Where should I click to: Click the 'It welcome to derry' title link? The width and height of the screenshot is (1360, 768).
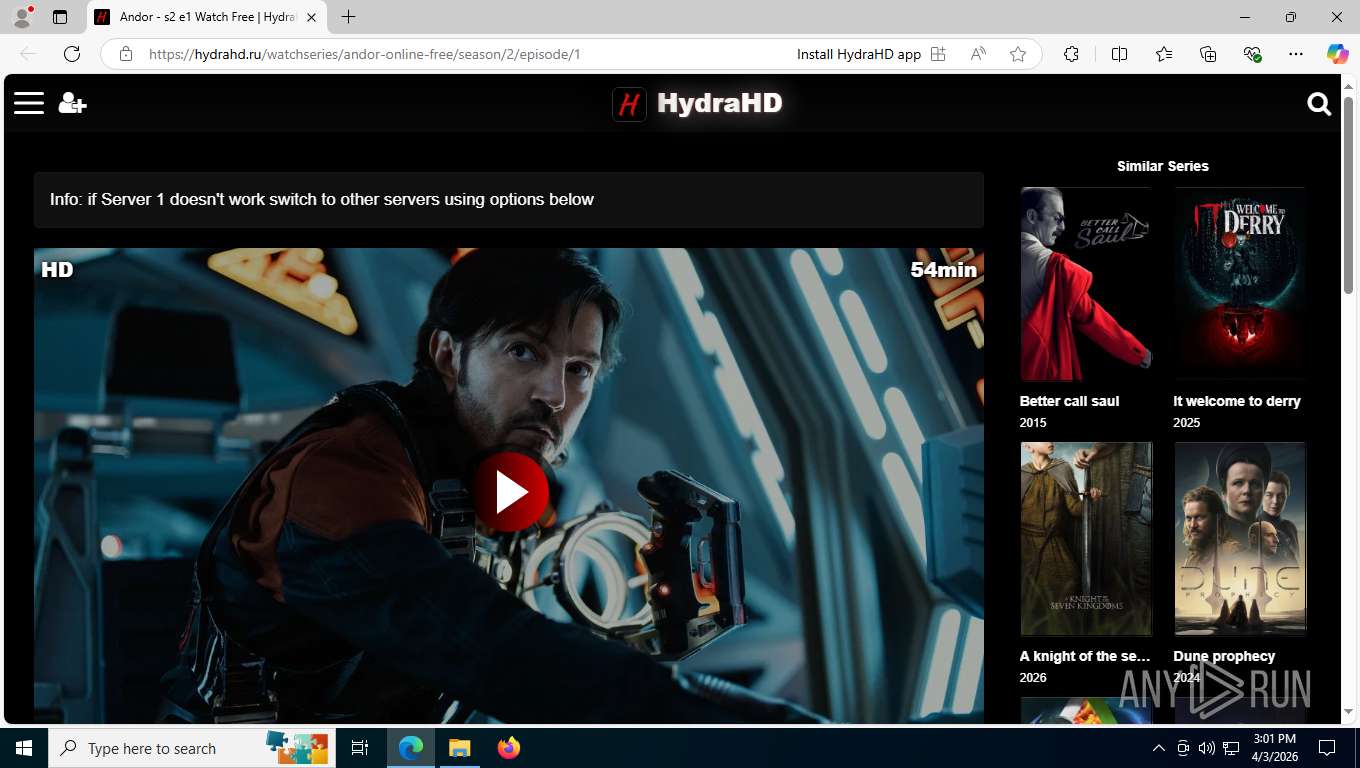pos(1237,401)
